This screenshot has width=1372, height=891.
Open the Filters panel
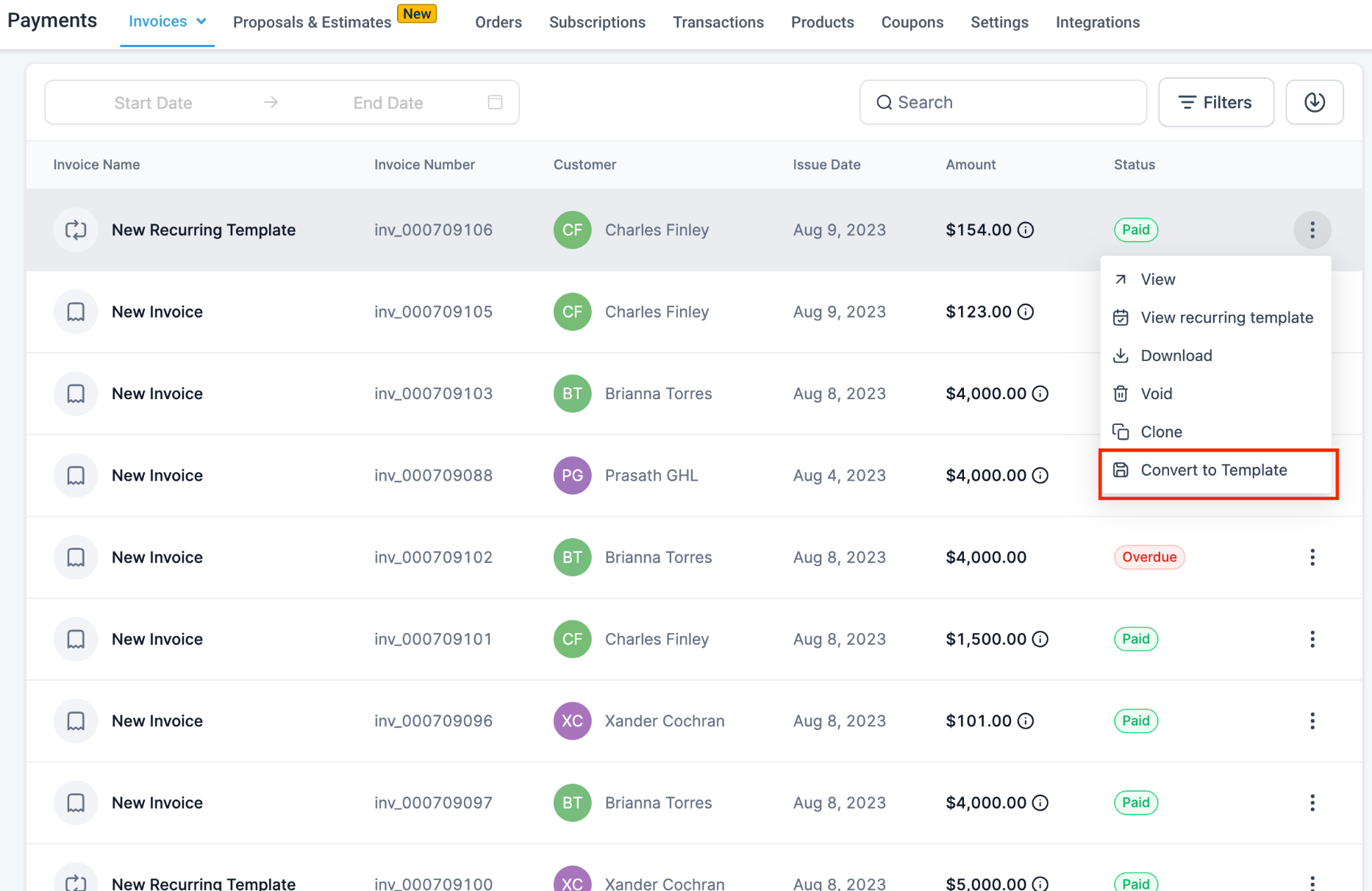pos(1215,102)
